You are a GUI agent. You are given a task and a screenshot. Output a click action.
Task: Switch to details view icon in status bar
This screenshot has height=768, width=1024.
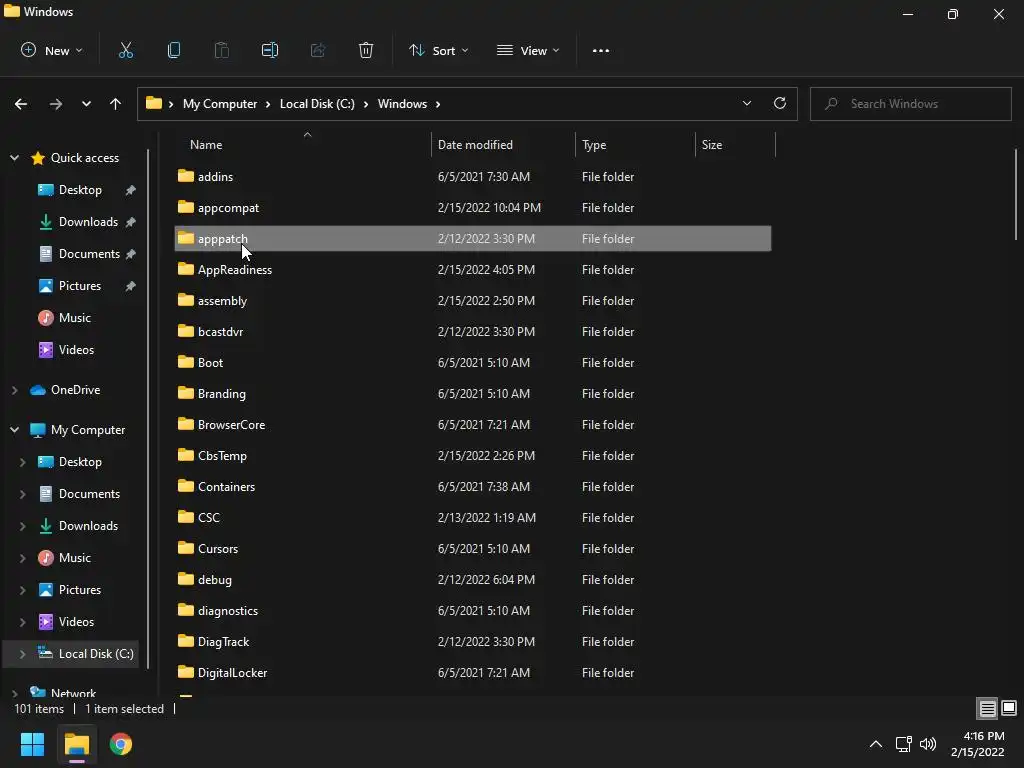[987, 708]
